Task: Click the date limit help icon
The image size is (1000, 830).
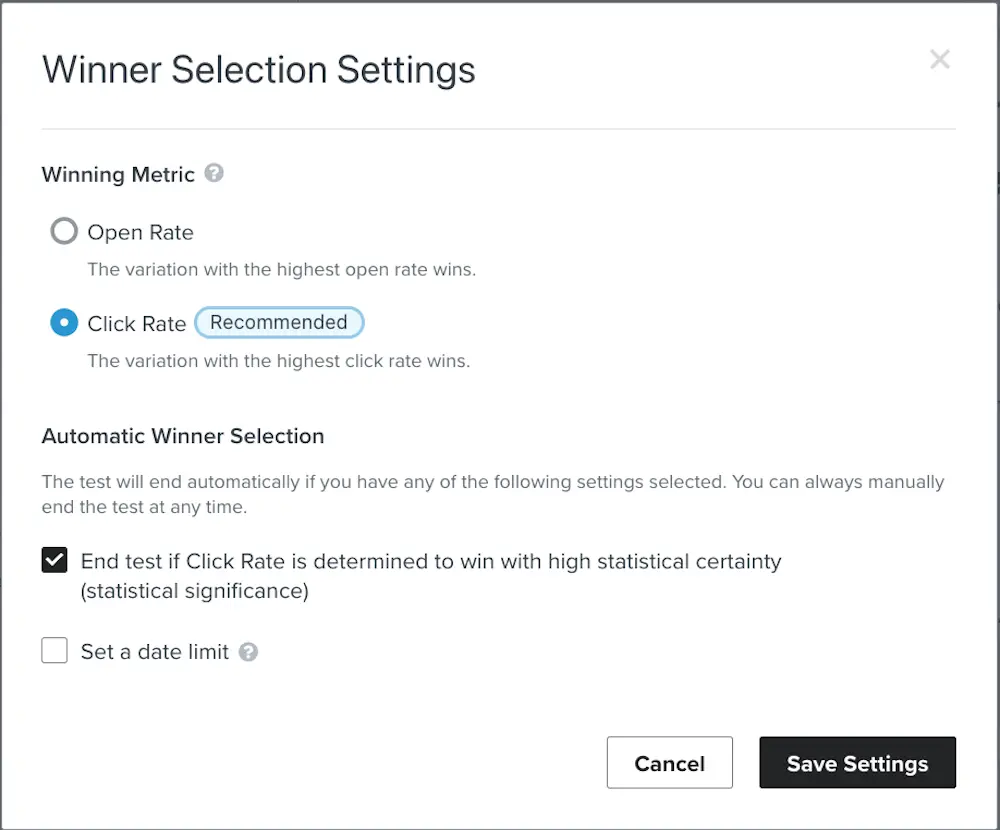Action: (248, 652)
